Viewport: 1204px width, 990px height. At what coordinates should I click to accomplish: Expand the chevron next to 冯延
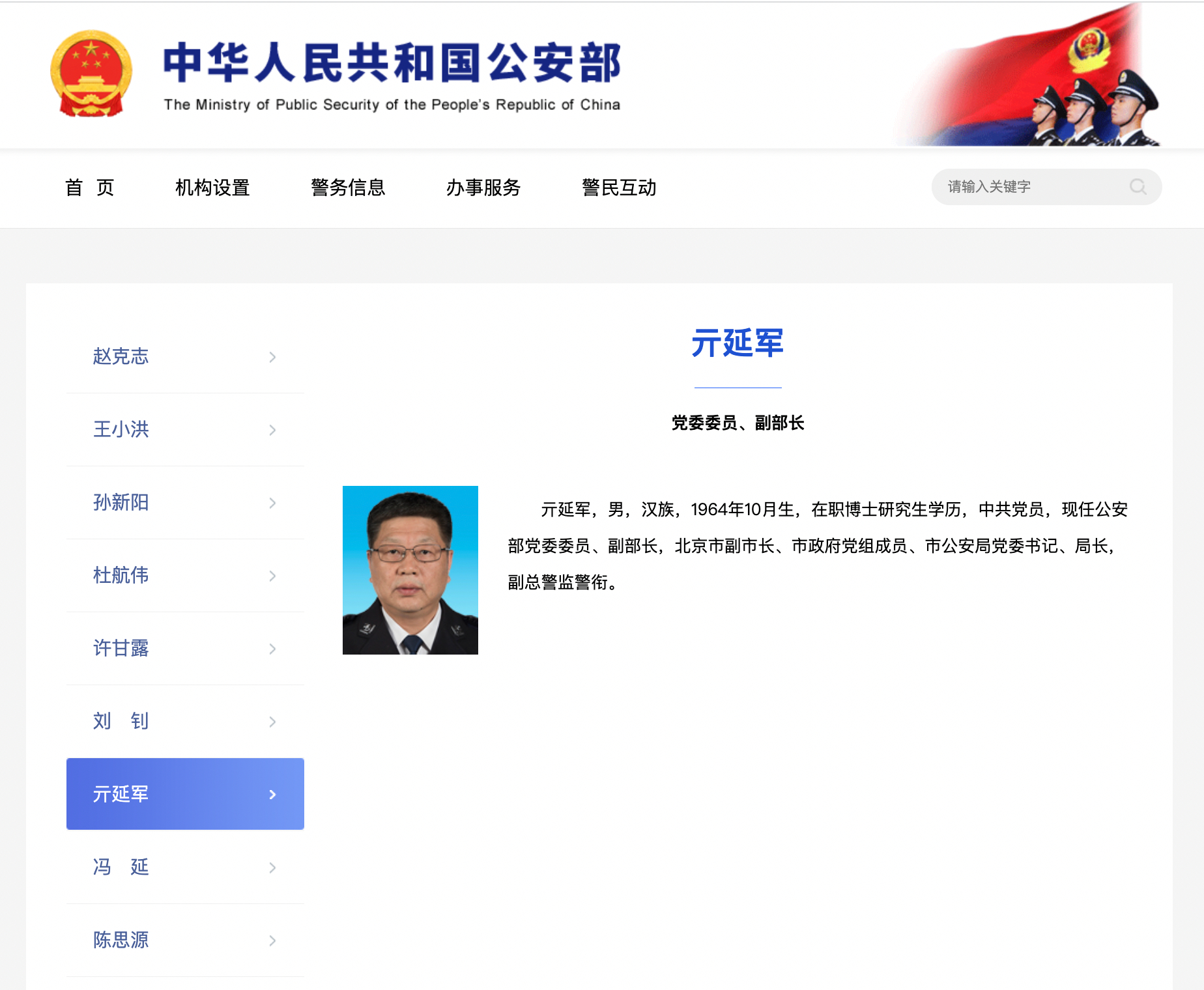tap(272, 868)
